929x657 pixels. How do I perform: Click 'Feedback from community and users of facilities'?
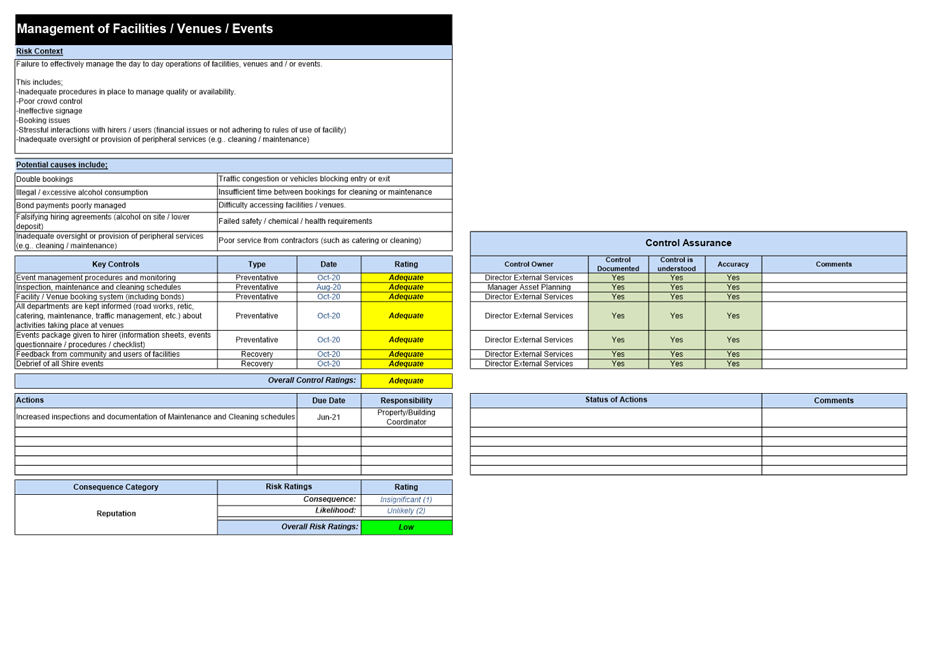116,354
